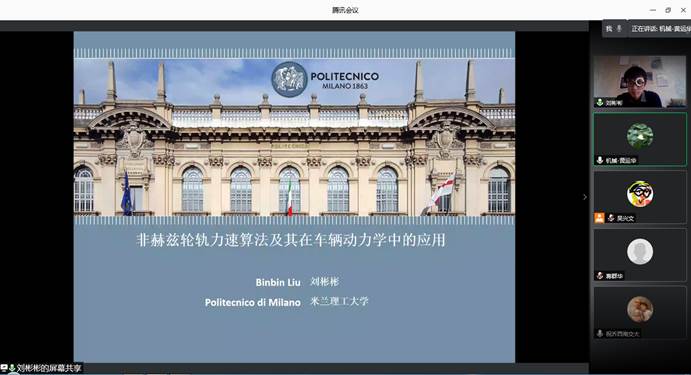This screenshot has height=375, width=691.
Task: Restore down the 腾讯会议 window
Action: pyautogui.click(x=668, y=10)
